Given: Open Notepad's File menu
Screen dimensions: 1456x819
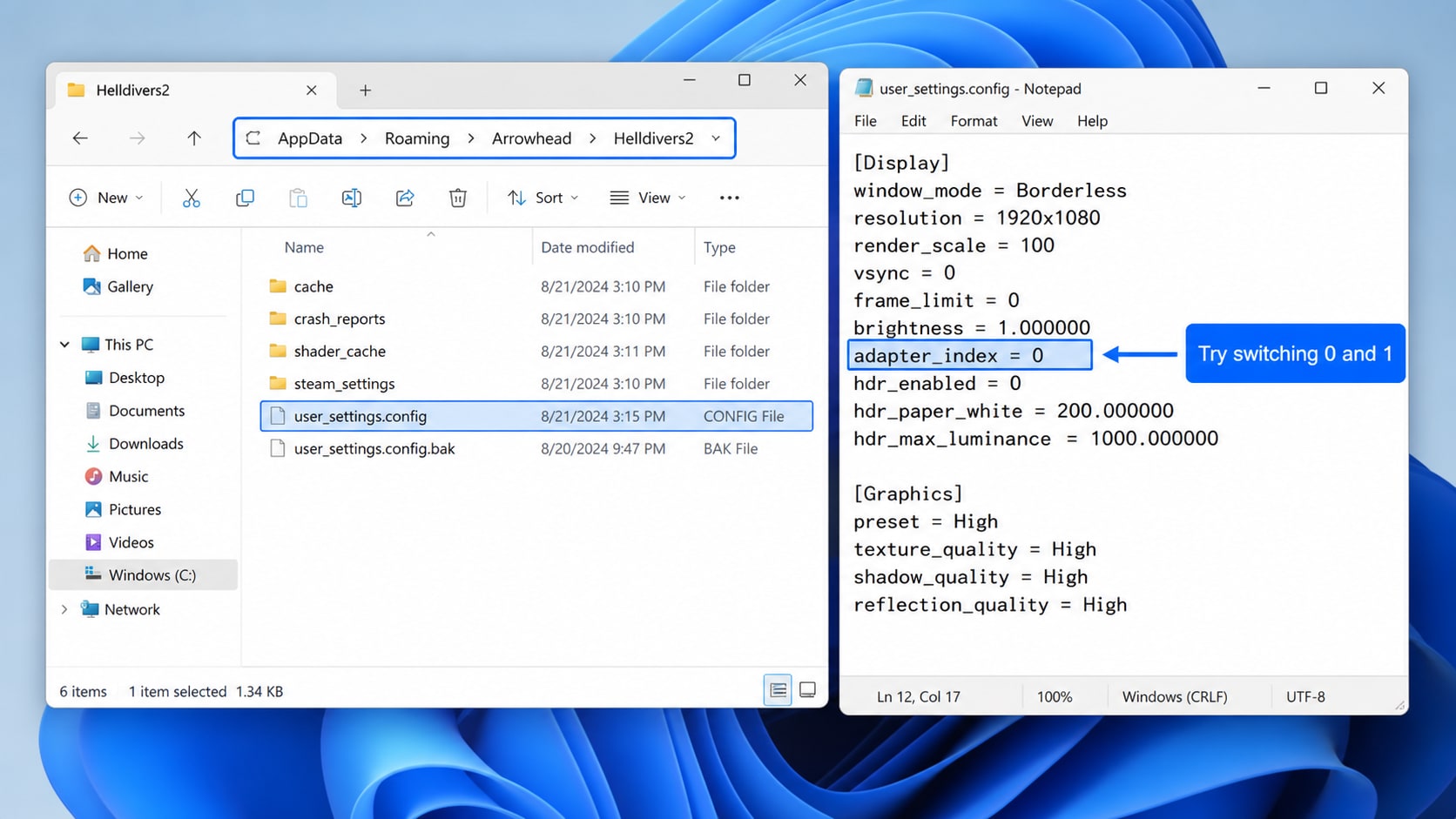Looking at the screenshot, I should point(866,121).
